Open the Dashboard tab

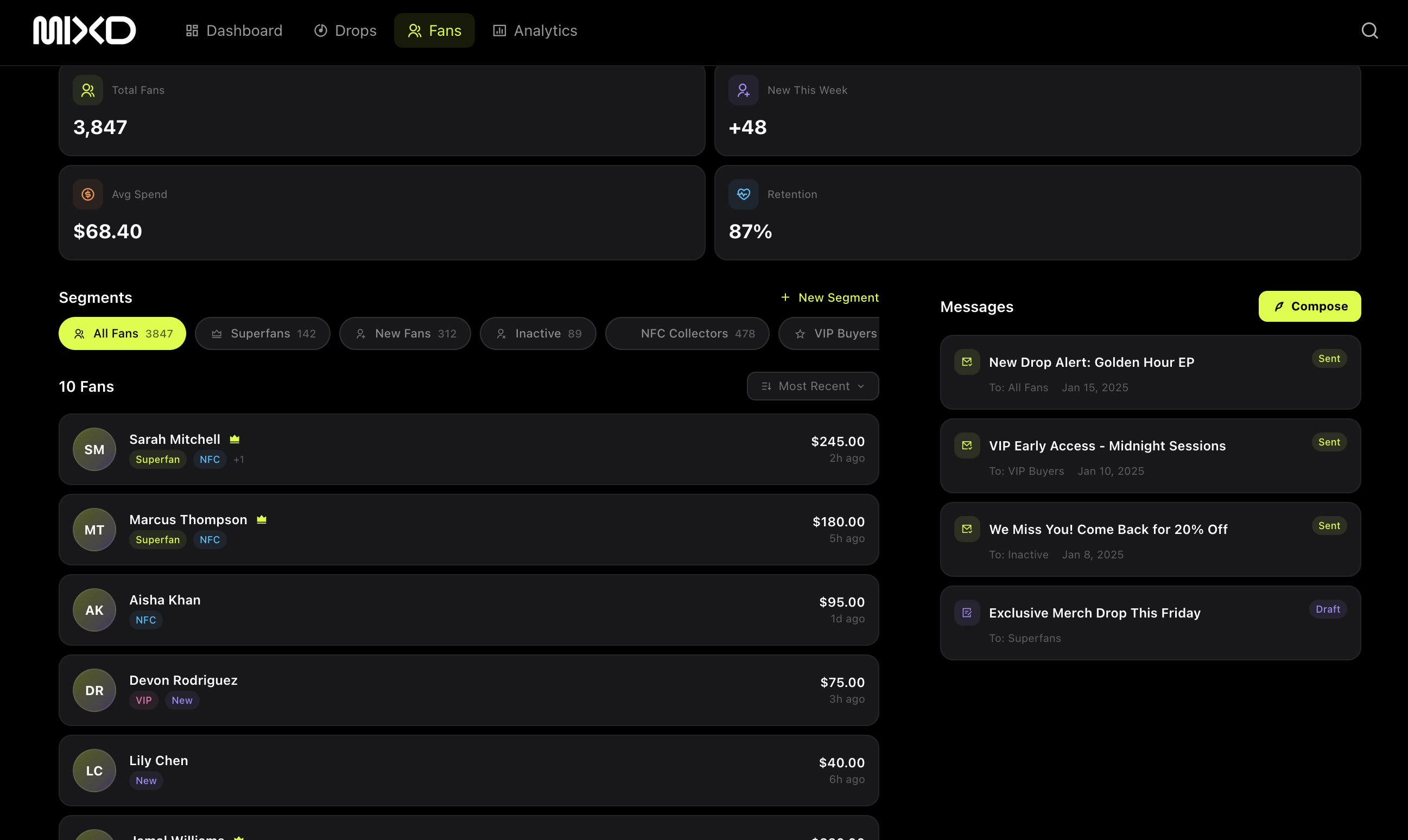[234, 30]
